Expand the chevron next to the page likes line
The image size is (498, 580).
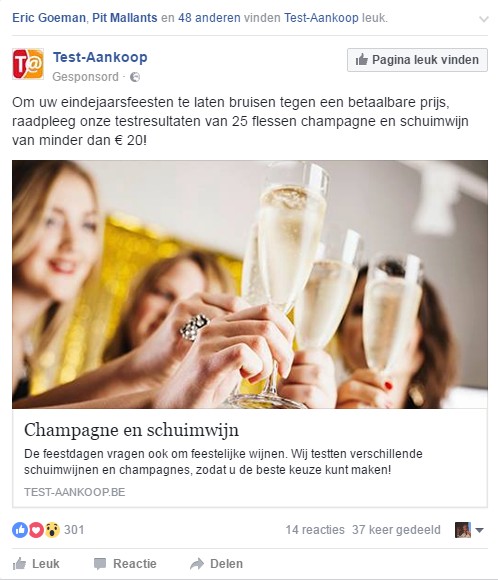click(x=484, y=19)
